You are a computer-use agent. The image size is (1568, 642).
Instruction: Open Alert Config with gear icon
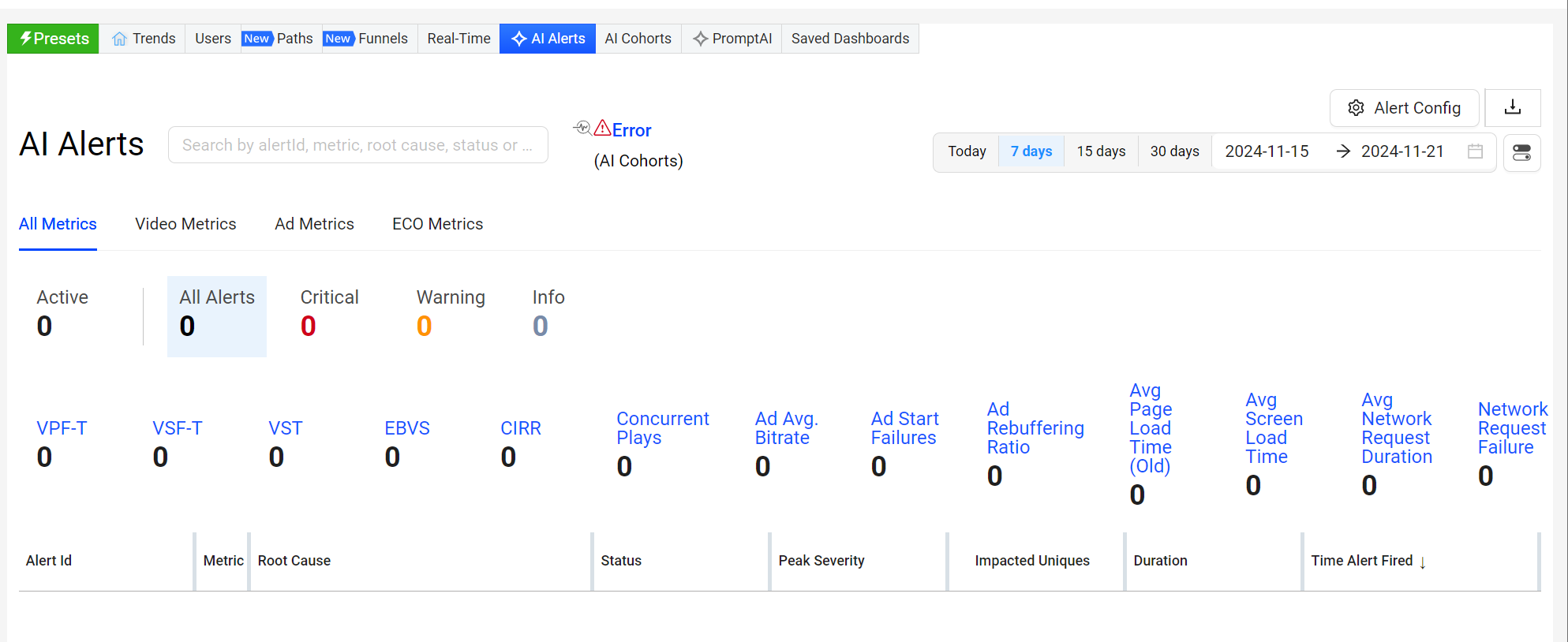pyautogui.click(x=1404, y=108)
